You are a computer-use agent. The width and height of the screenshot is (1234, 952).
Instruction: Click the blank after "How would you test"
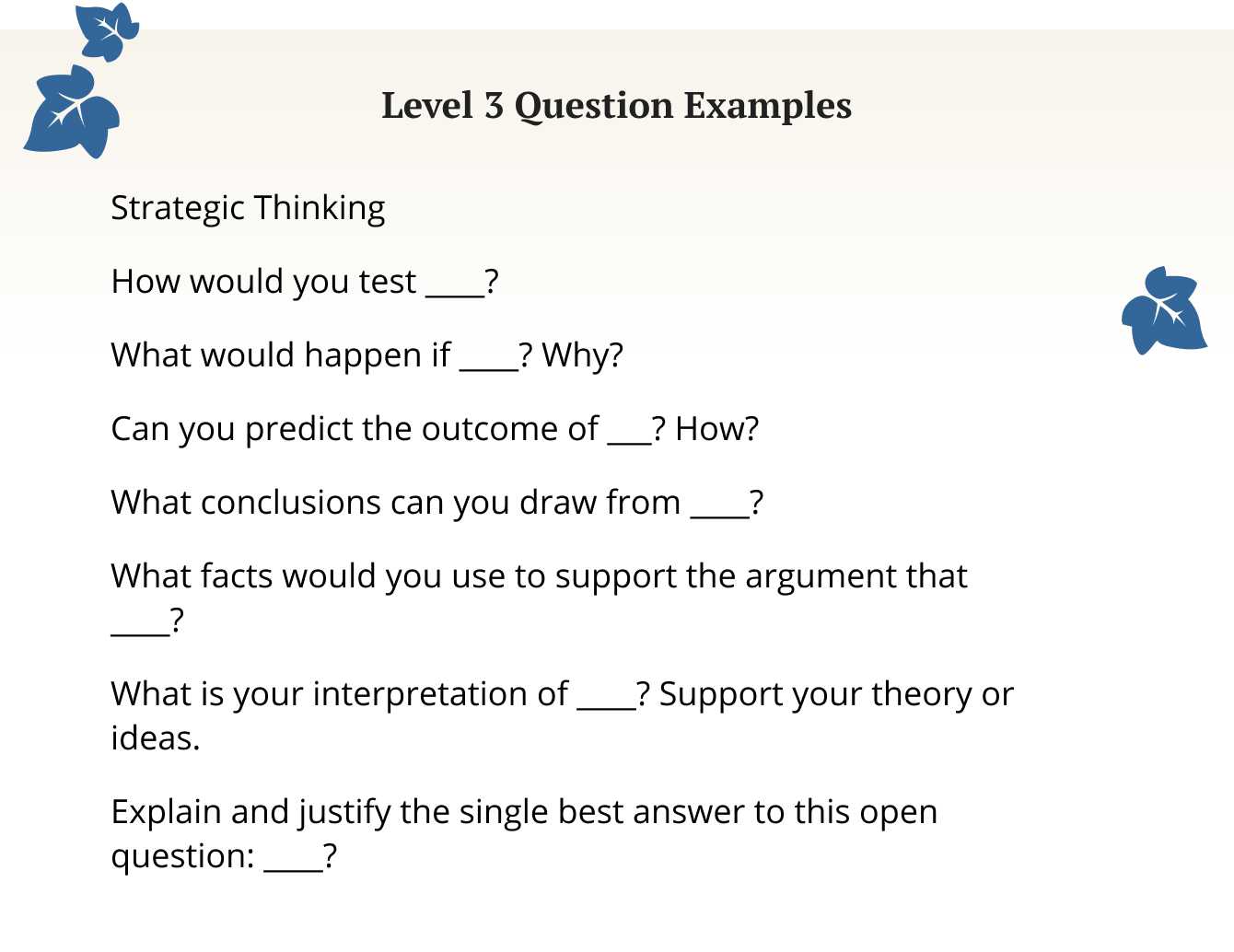(x=454, y=291)
